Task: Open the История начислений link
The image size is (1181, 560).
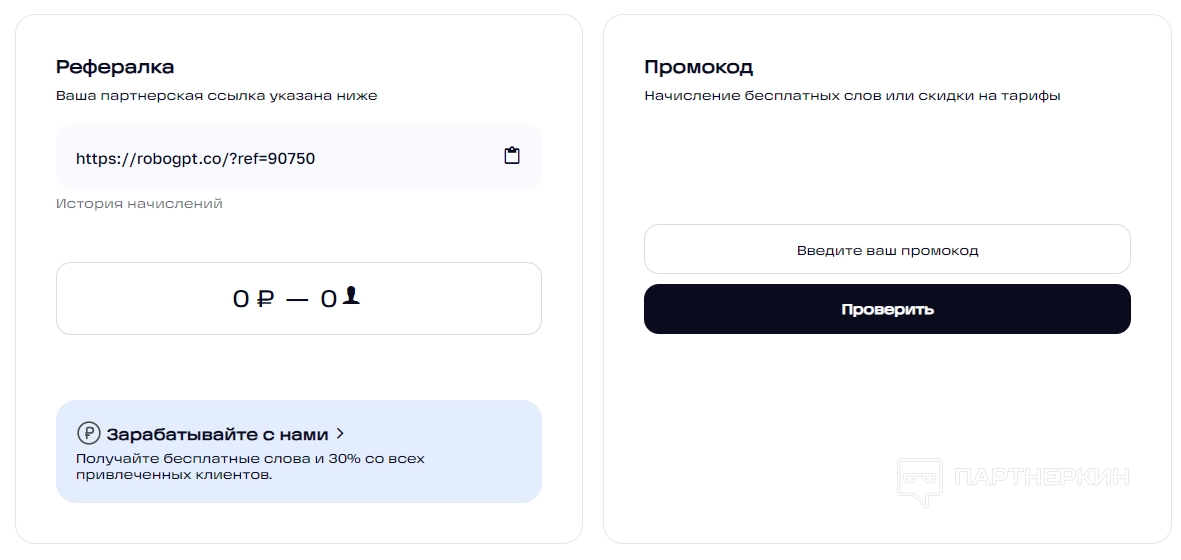Action: (139, 204)
